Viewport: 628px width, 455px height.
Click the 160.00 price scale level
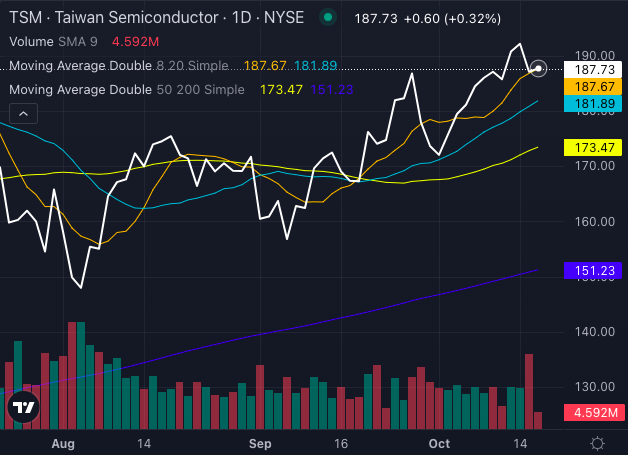tap(595, 221)
